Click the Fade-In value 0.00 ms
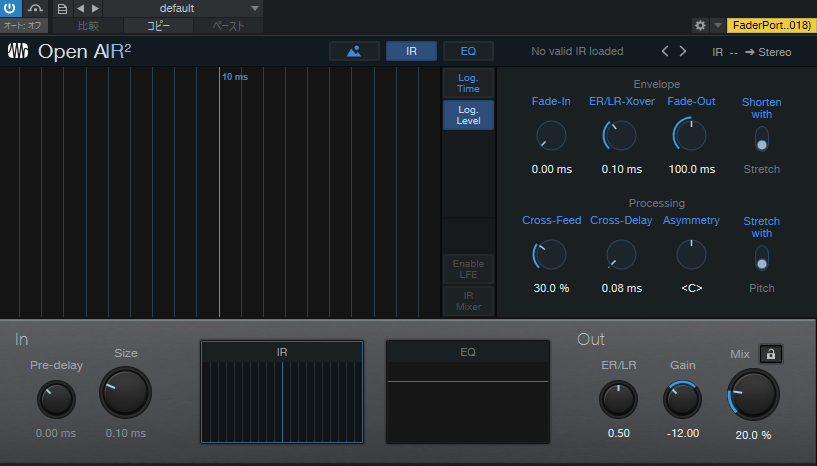 coord(552,169)
